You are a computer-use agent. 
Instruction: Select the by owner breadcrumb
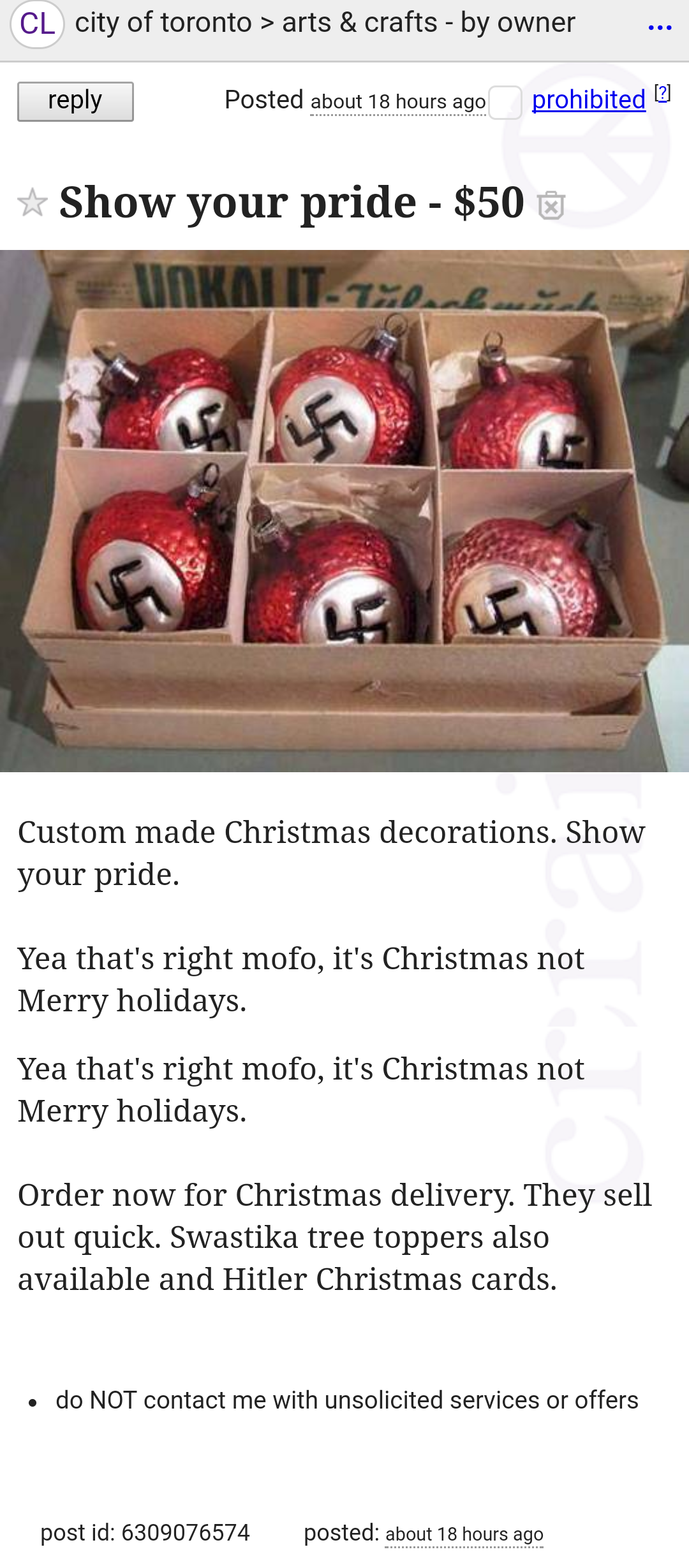click(x=517, y=23)
